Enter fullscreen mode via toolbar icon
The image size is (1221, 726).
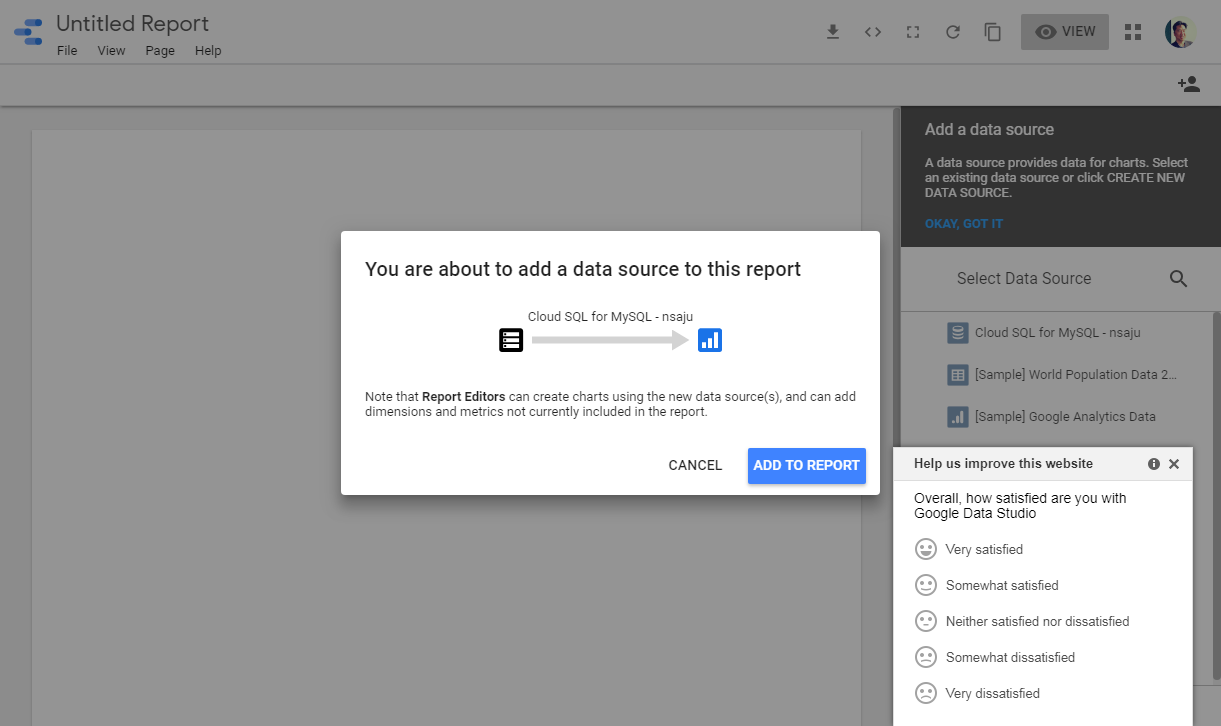(912, 32)
